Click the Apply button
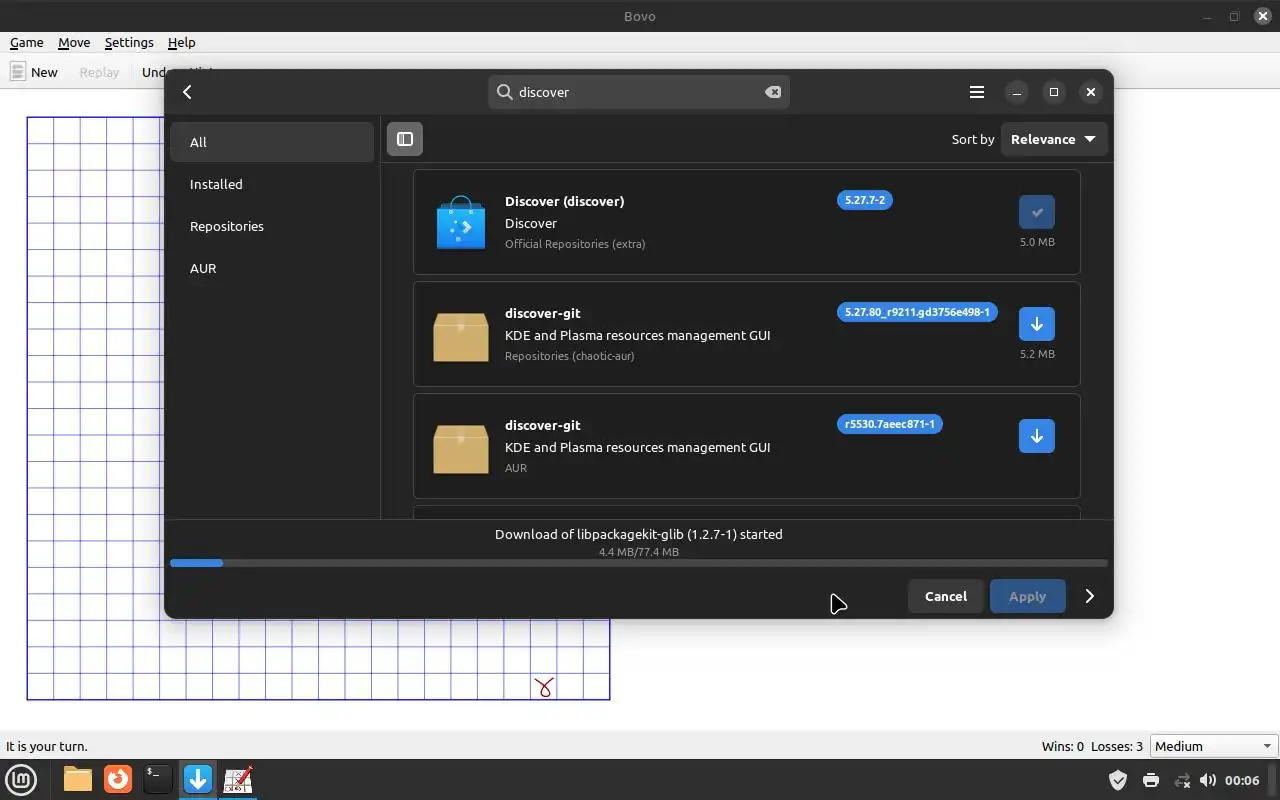This screenshot has height=800, width=1280. click(x=1027, y=596)
